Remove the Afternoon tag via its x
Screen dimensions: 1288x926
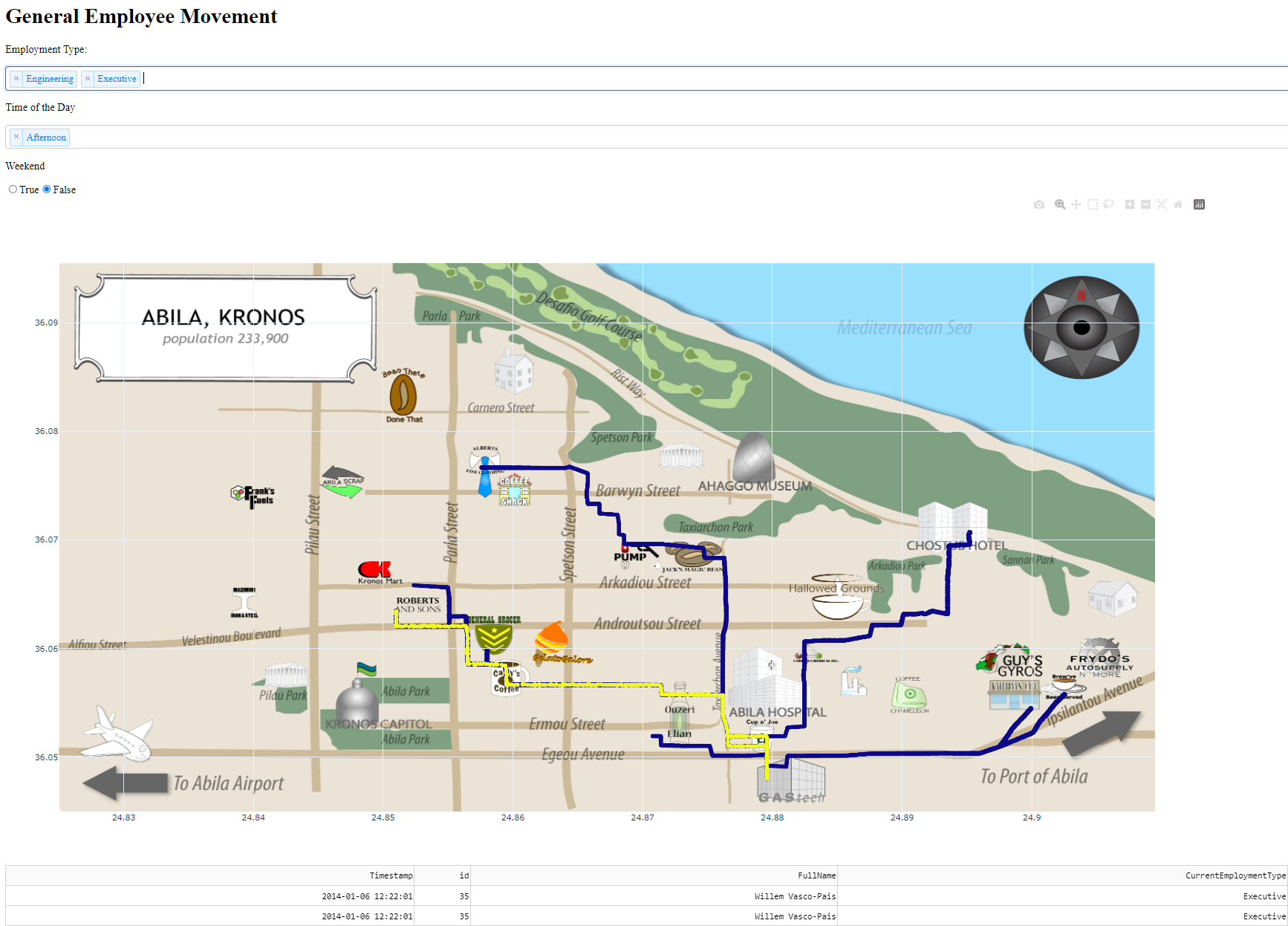pos(16,137)
